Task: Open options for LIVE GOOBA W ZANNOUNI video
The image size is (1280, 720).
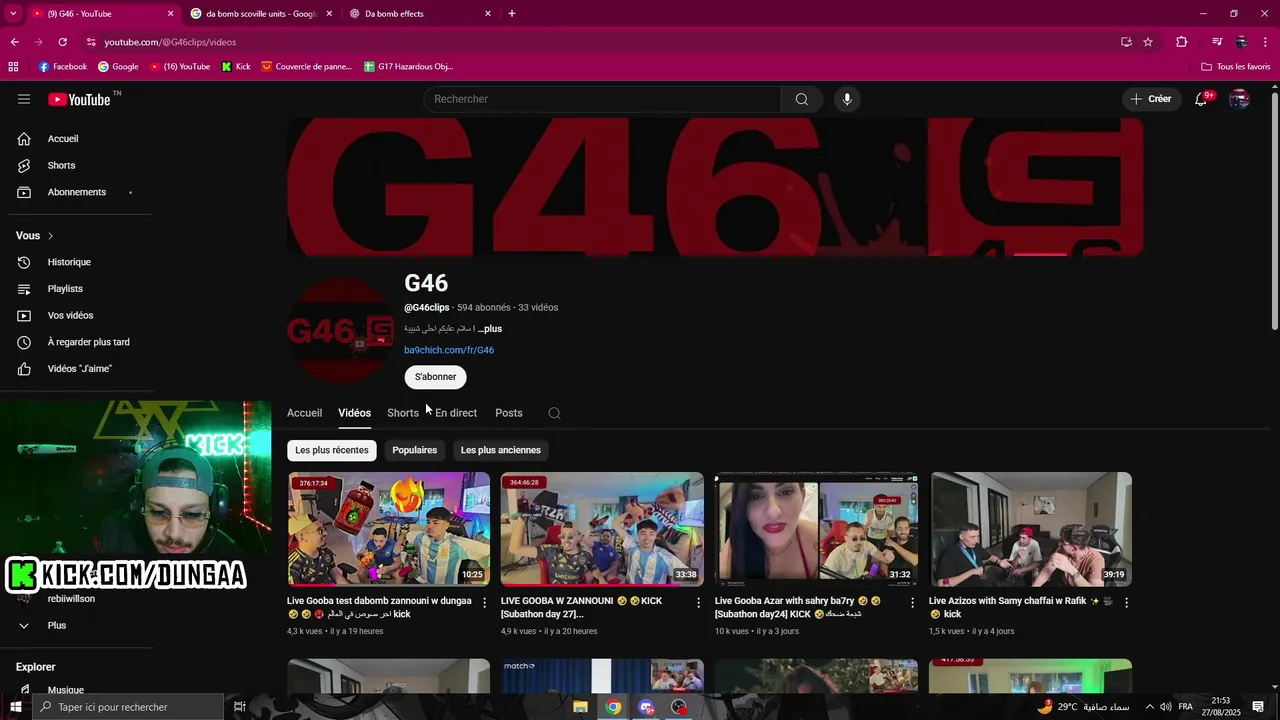Action: [x=699, y=602]
